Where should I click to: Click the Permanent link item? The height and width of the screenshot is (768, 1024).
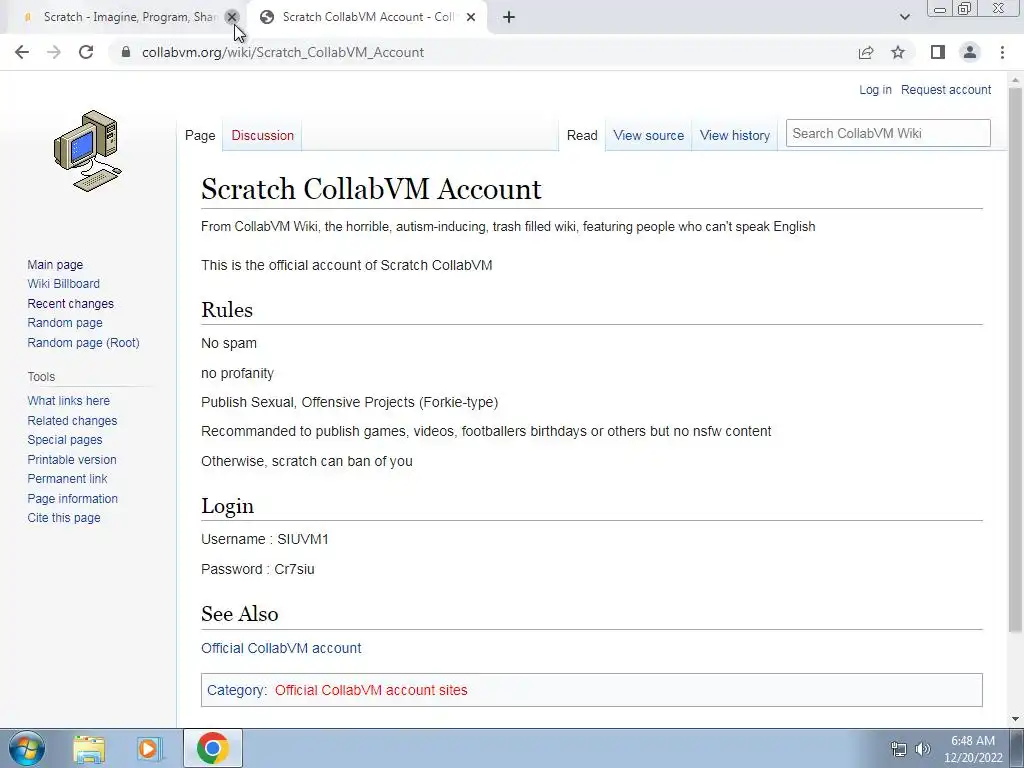[67, 479]
